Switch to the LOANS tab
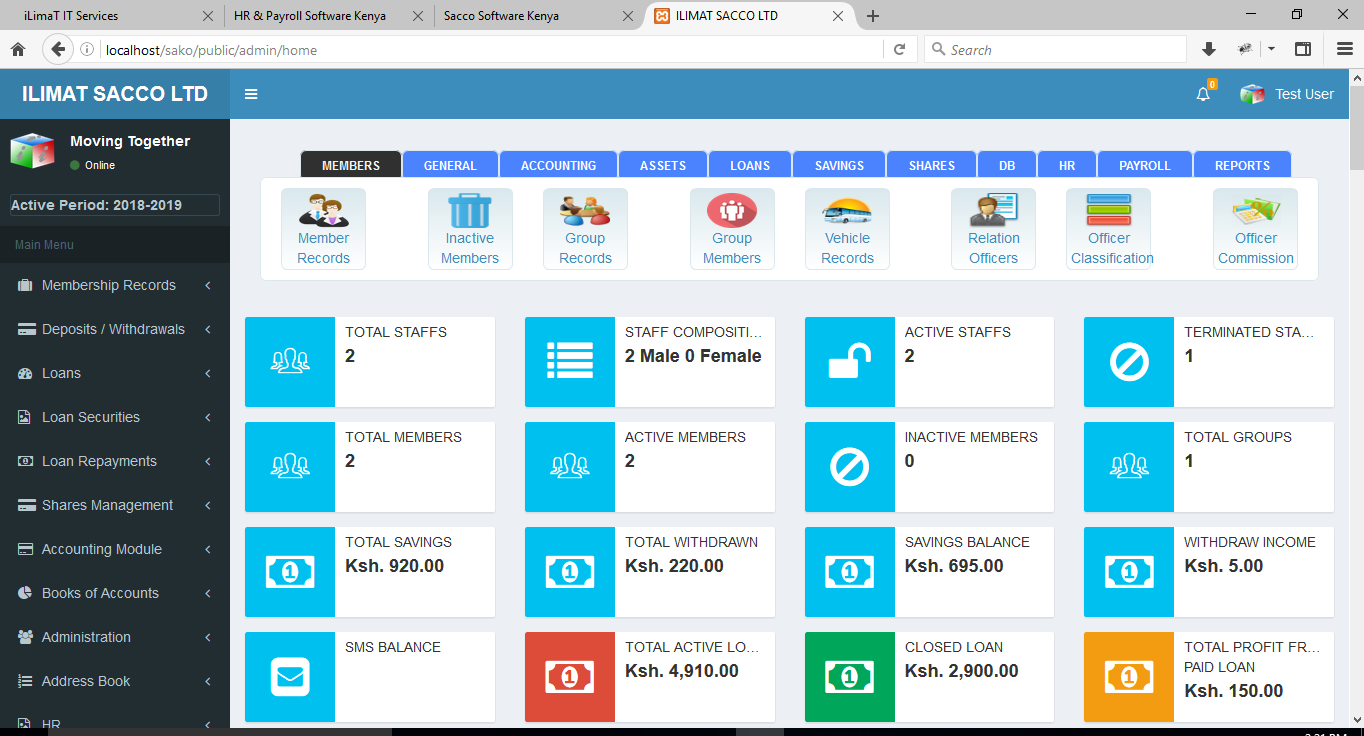The image size is (1364, 736). point(750,165)
